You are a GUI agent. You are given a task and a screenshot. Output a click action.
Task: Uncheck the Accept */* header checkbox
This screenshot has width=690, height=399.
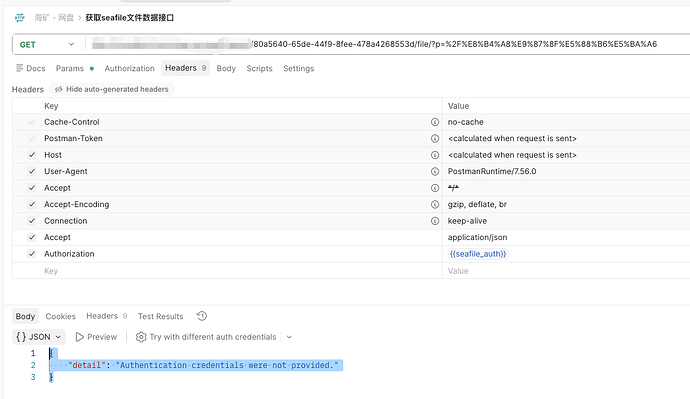click(32, 188)
